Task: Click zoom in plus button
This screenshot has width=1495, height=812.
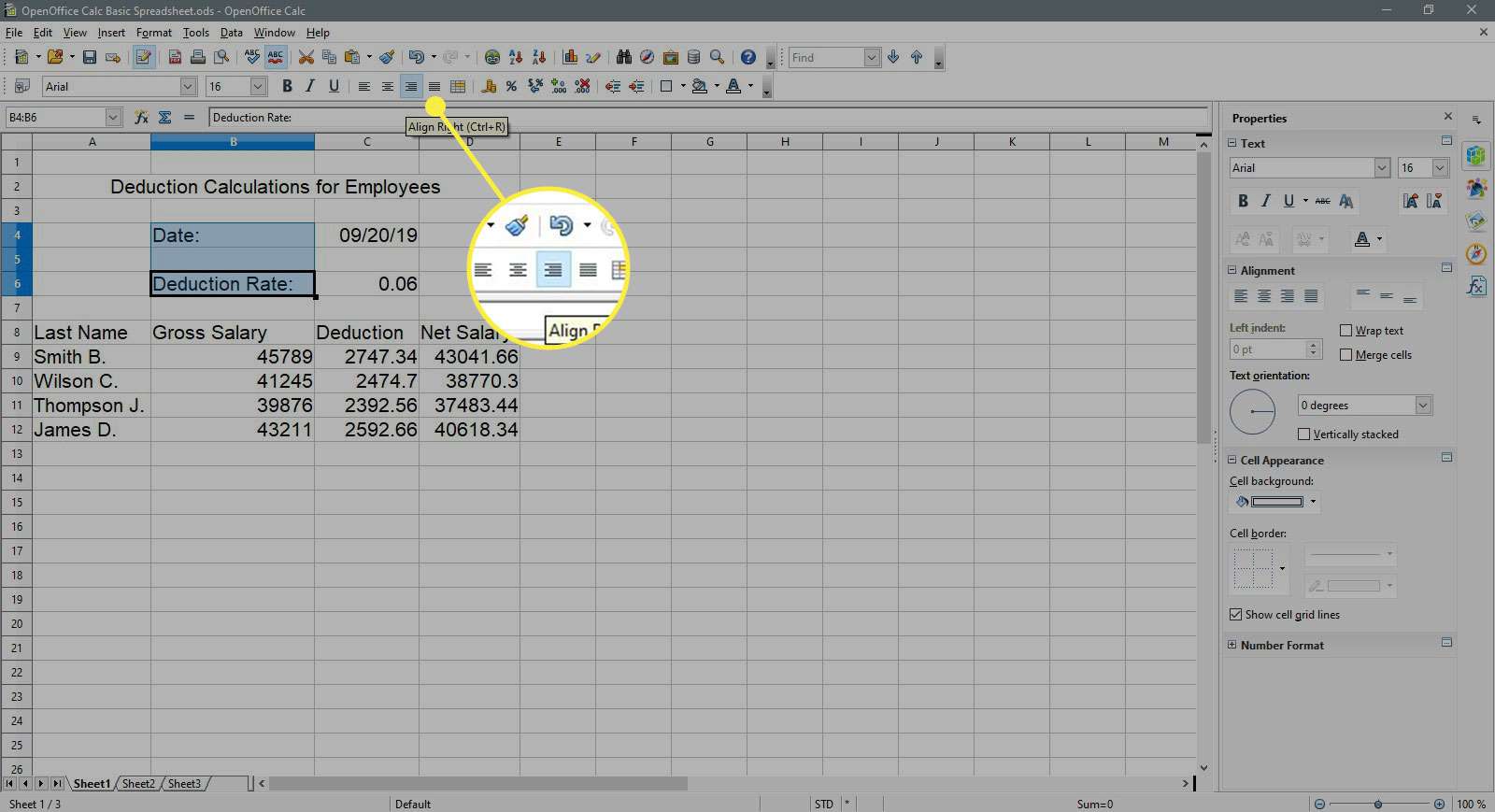Action: coord(1439,804)
